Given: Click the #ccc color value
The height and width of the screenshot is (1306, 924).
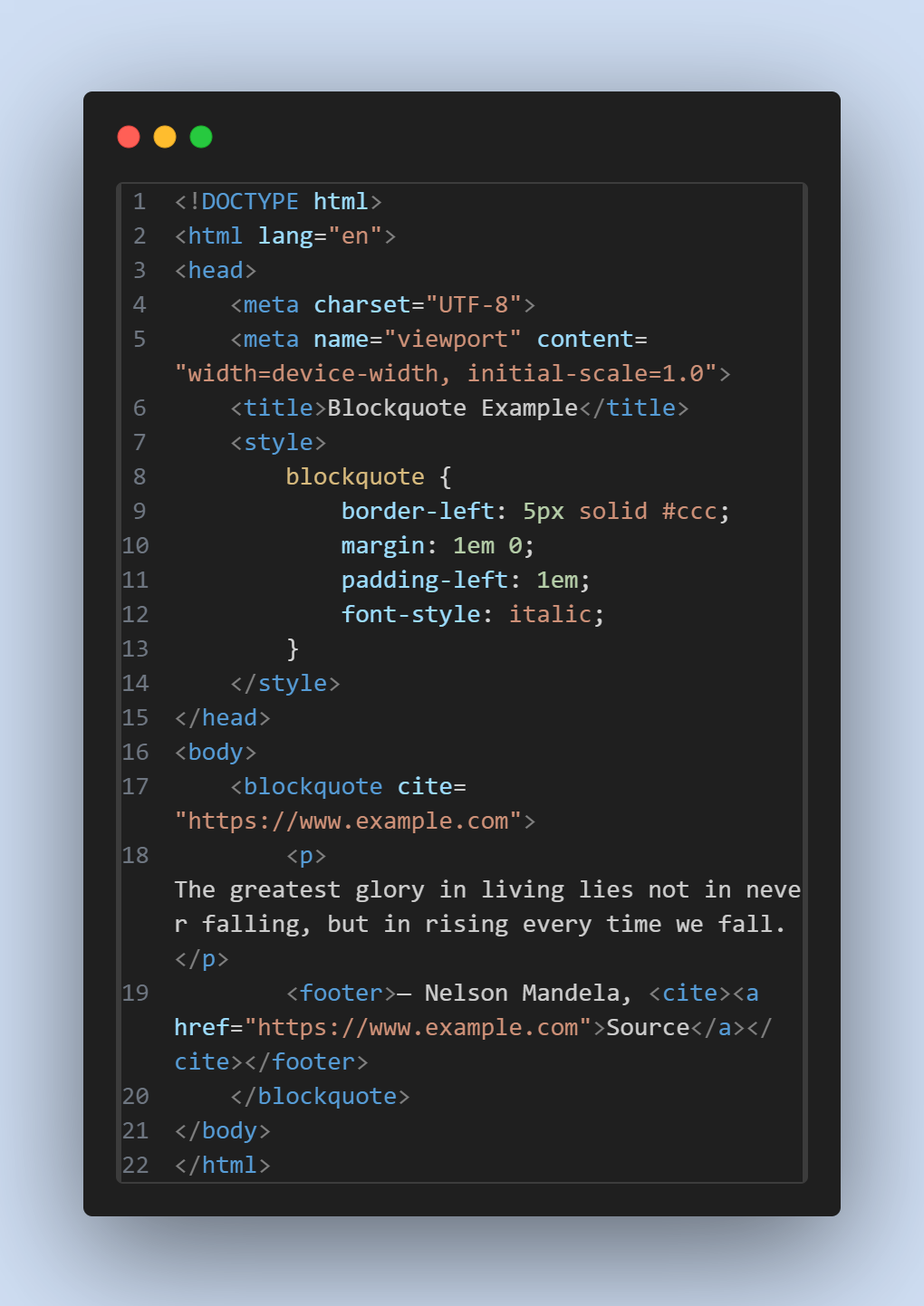Looking at the screenshot, I should 689,511.
